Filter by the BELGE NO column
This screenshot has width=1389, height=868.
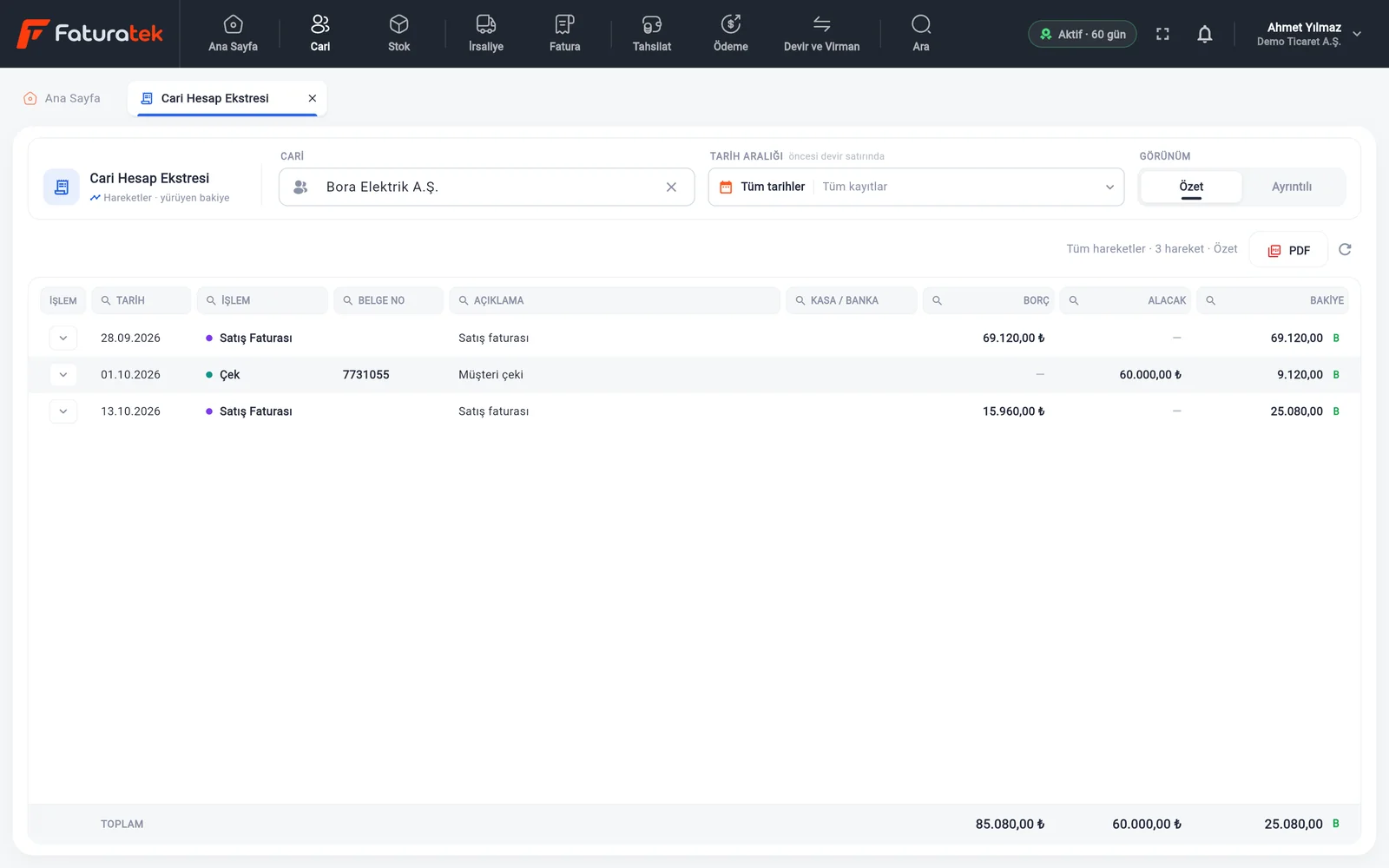pyautogui.click(x=388, y=300)
